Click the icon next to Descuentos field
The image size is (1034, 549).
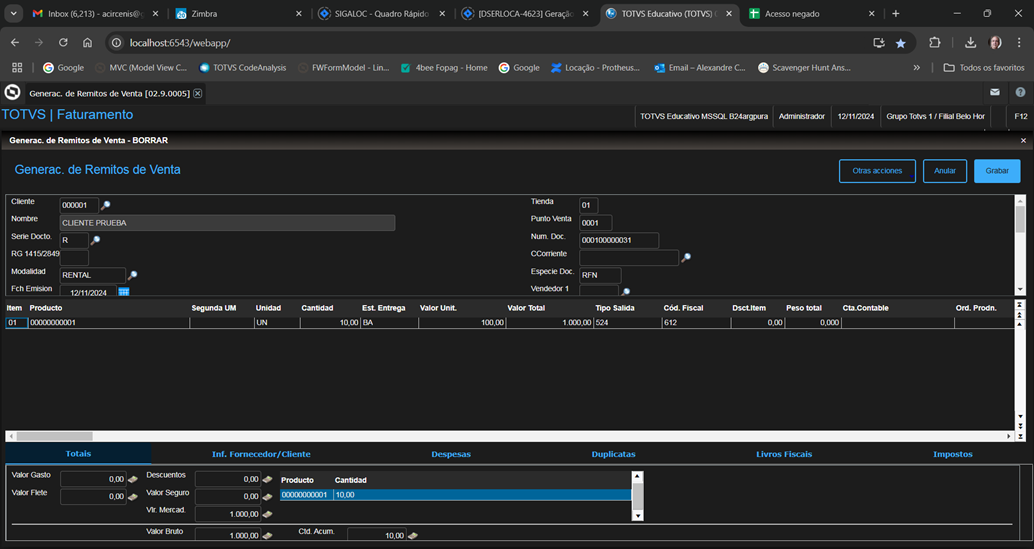point(268,479)
